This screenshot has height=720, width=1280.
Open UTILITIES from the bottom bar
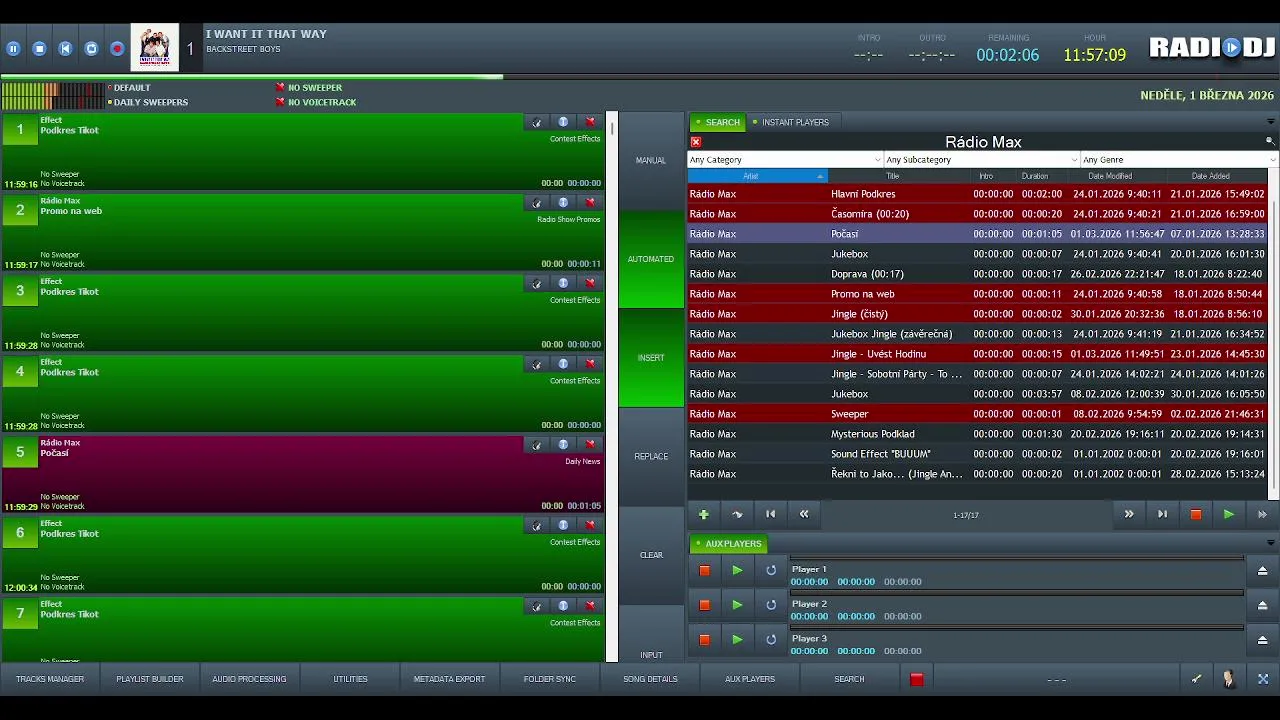350,679
